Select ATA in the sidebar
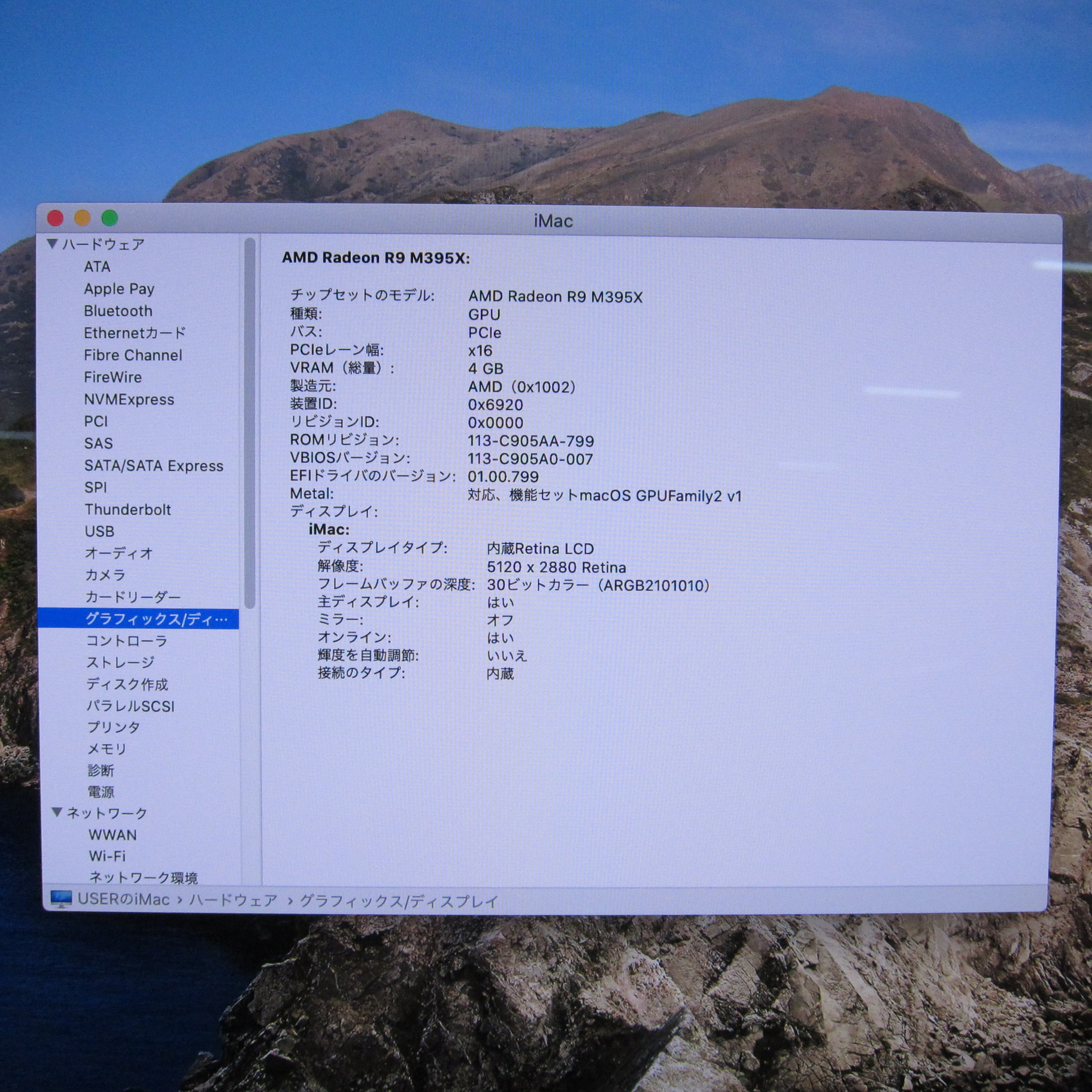Viewport: 1092px width, 1092px height. coord(97,266)
